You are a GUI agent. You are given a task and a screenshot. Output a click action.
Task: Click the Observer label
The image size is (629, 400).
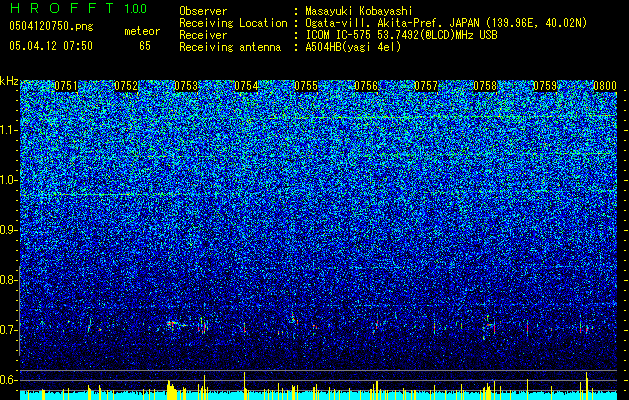pyautogui.click(x=203, y=11)
